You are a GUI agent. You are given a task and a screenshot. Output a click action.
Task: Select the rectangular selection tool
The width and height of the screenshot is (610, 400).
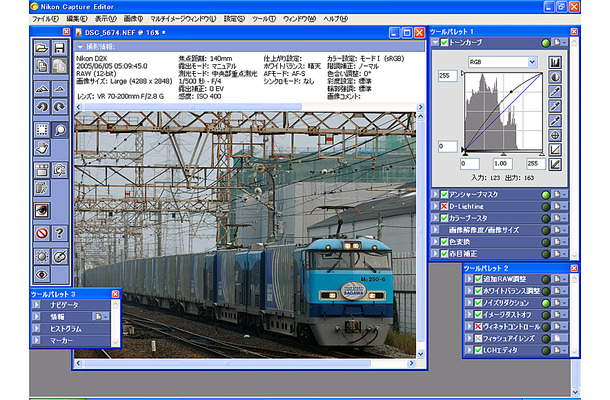point(42,130)
